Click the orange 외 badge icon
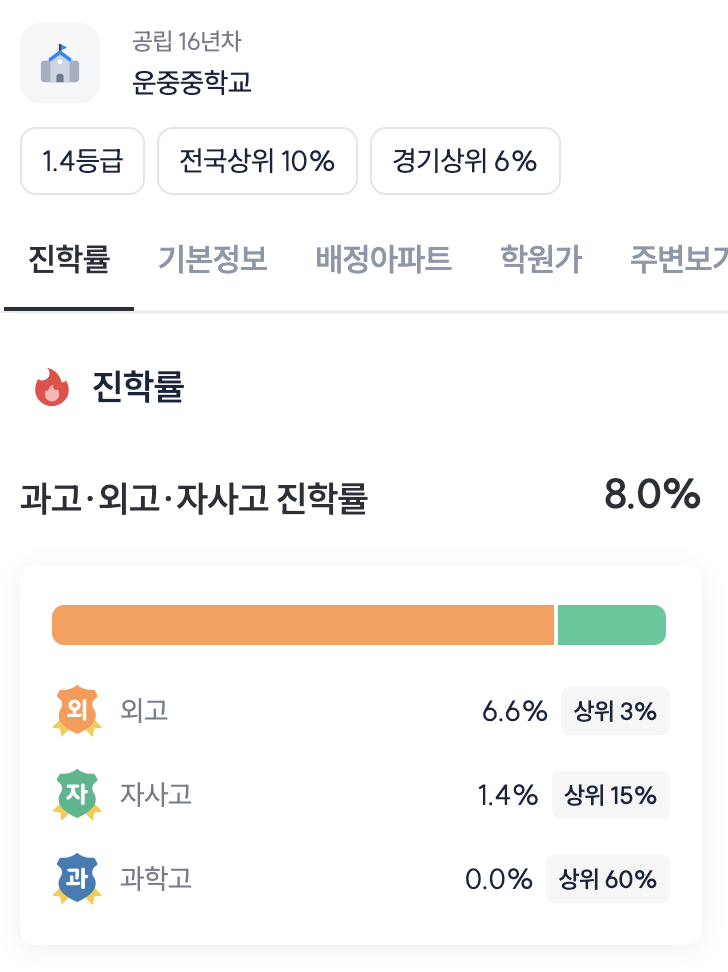Image resolution: width=728 pixels, height=972 pixels. 77,711
